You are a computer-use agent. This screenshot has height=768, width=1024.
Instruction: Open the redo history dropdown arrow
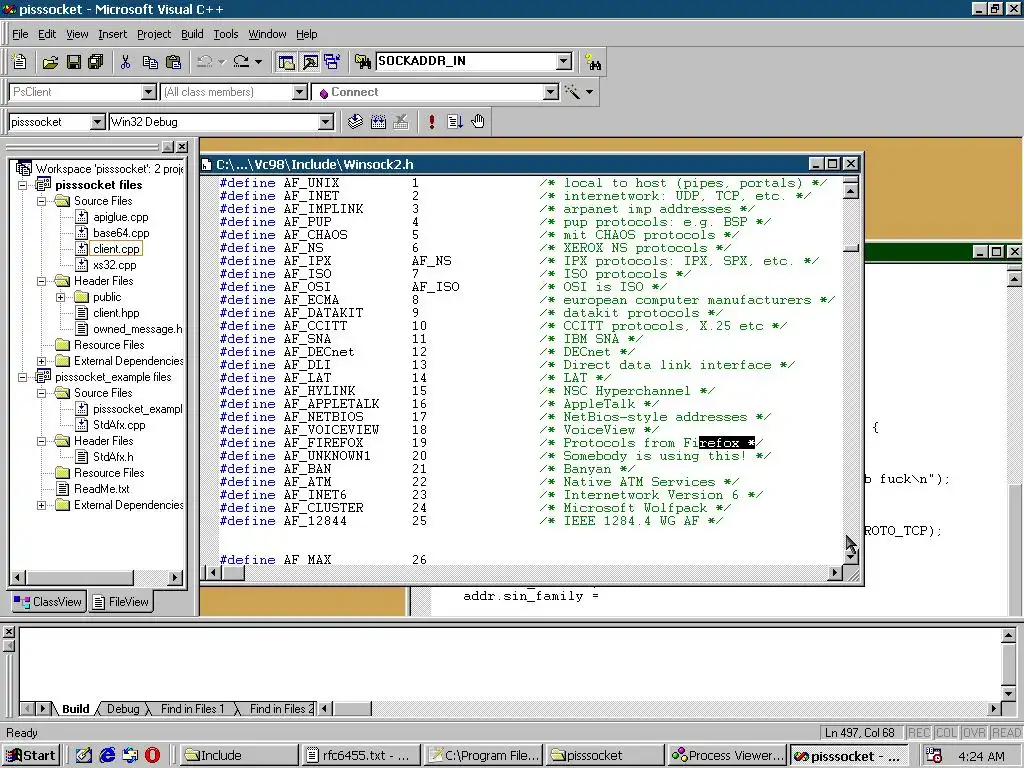tap(259, 62)
